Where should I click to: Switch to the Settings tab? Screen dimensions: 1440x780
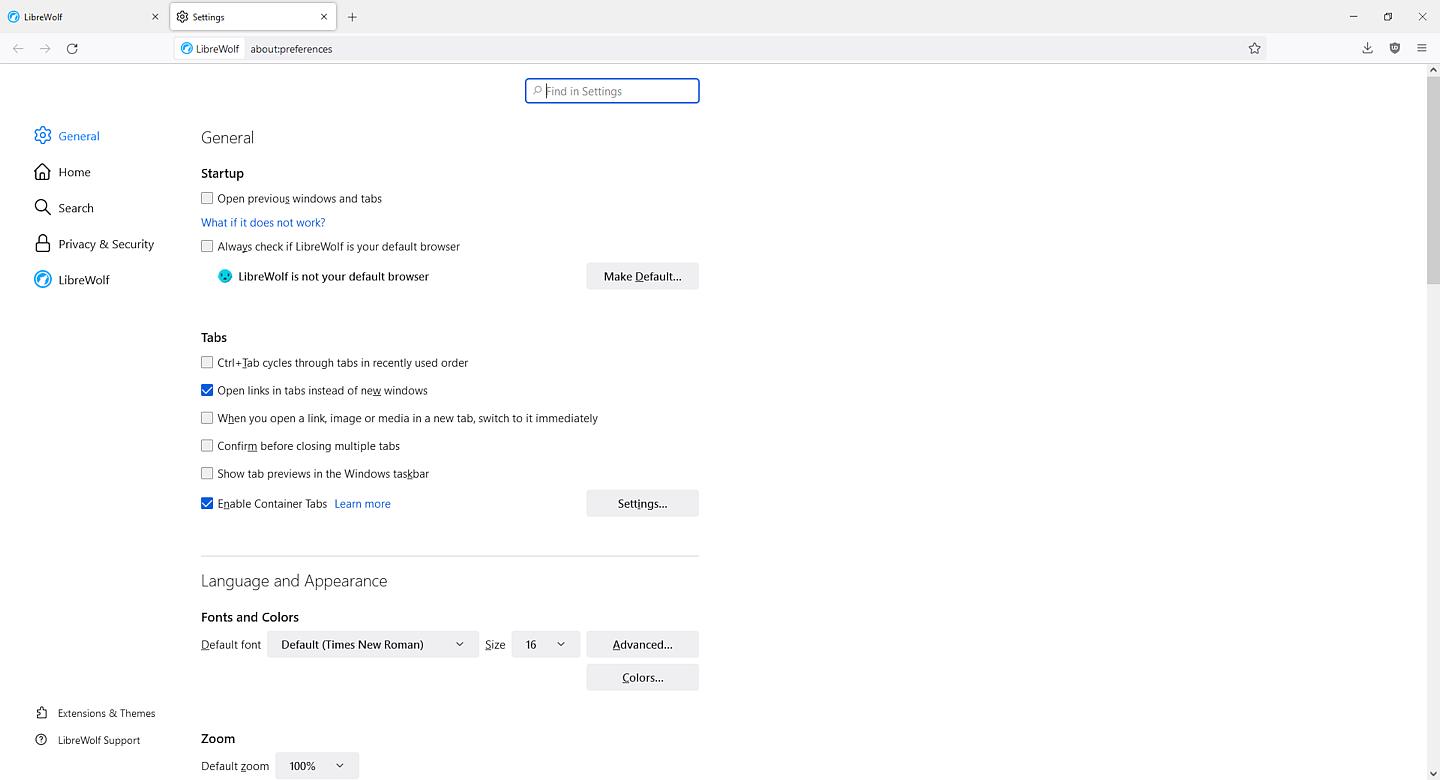click(253, 17)
